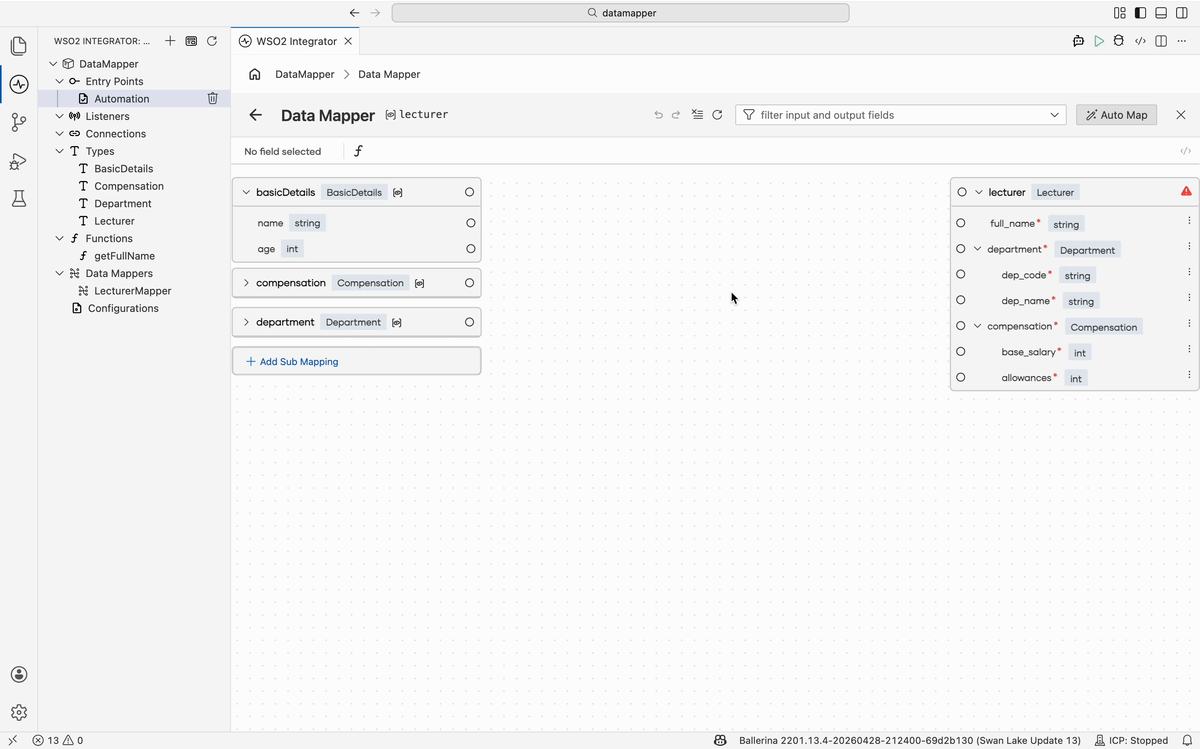This screenshot has width=1200, height=749.
Task: Go to the home icon in breadcrumb
Action: click(x=255, y=74)
